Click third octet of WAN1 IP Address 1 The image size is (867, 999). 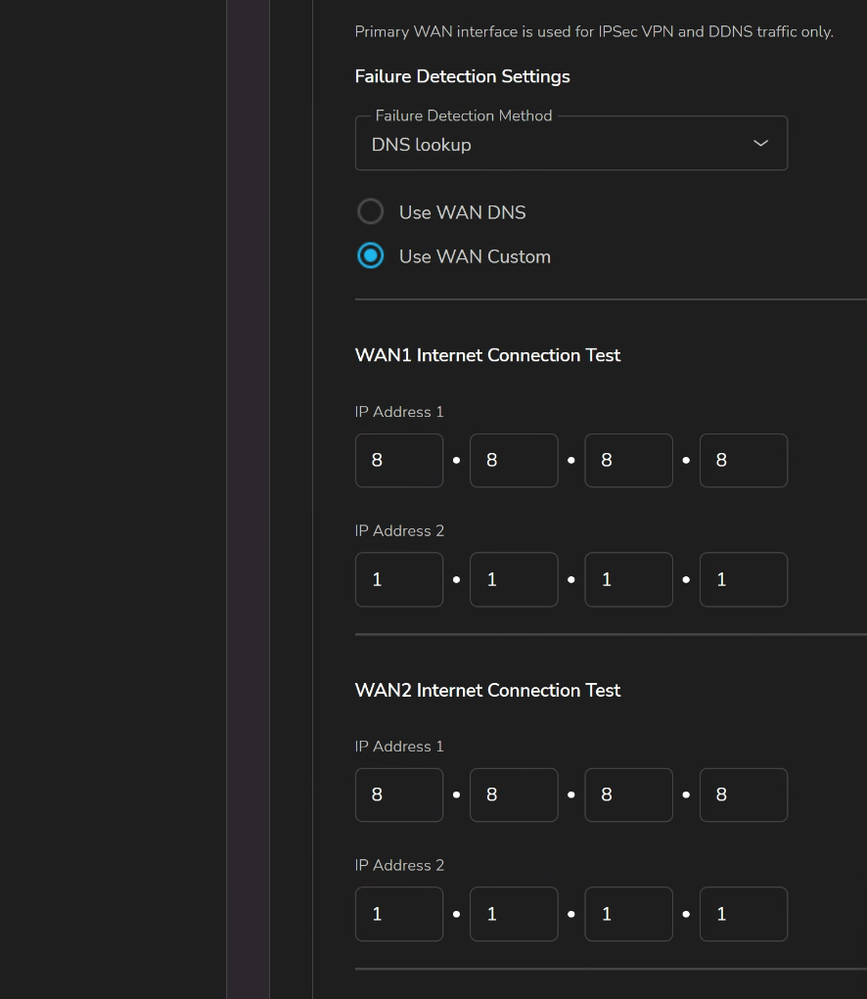point(629,460)
